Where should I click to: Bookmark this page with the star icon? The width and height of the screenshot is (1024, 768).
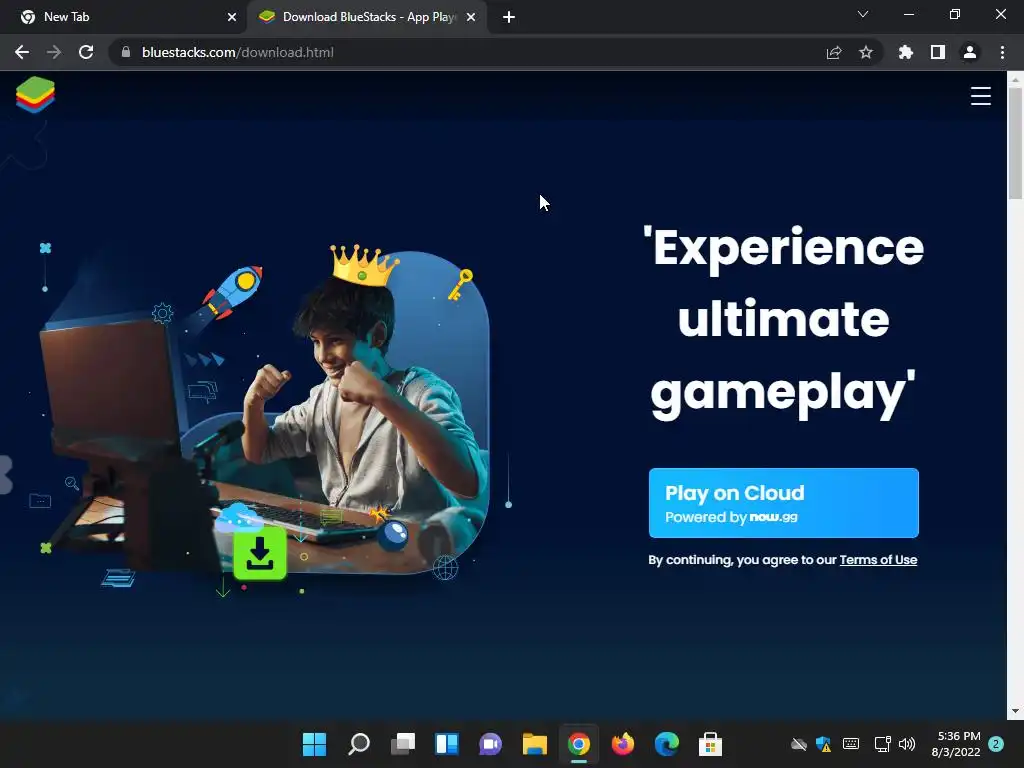click(x=866, y=52)
